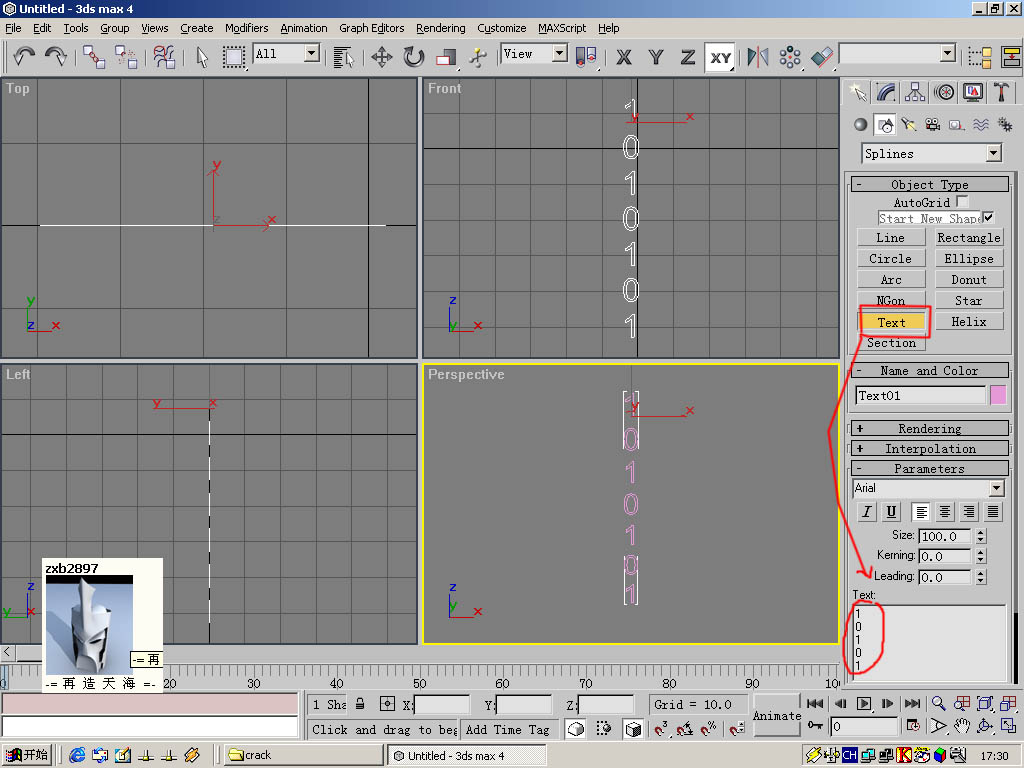
Task: Click the Animate button
Action: tap(776, 716)
